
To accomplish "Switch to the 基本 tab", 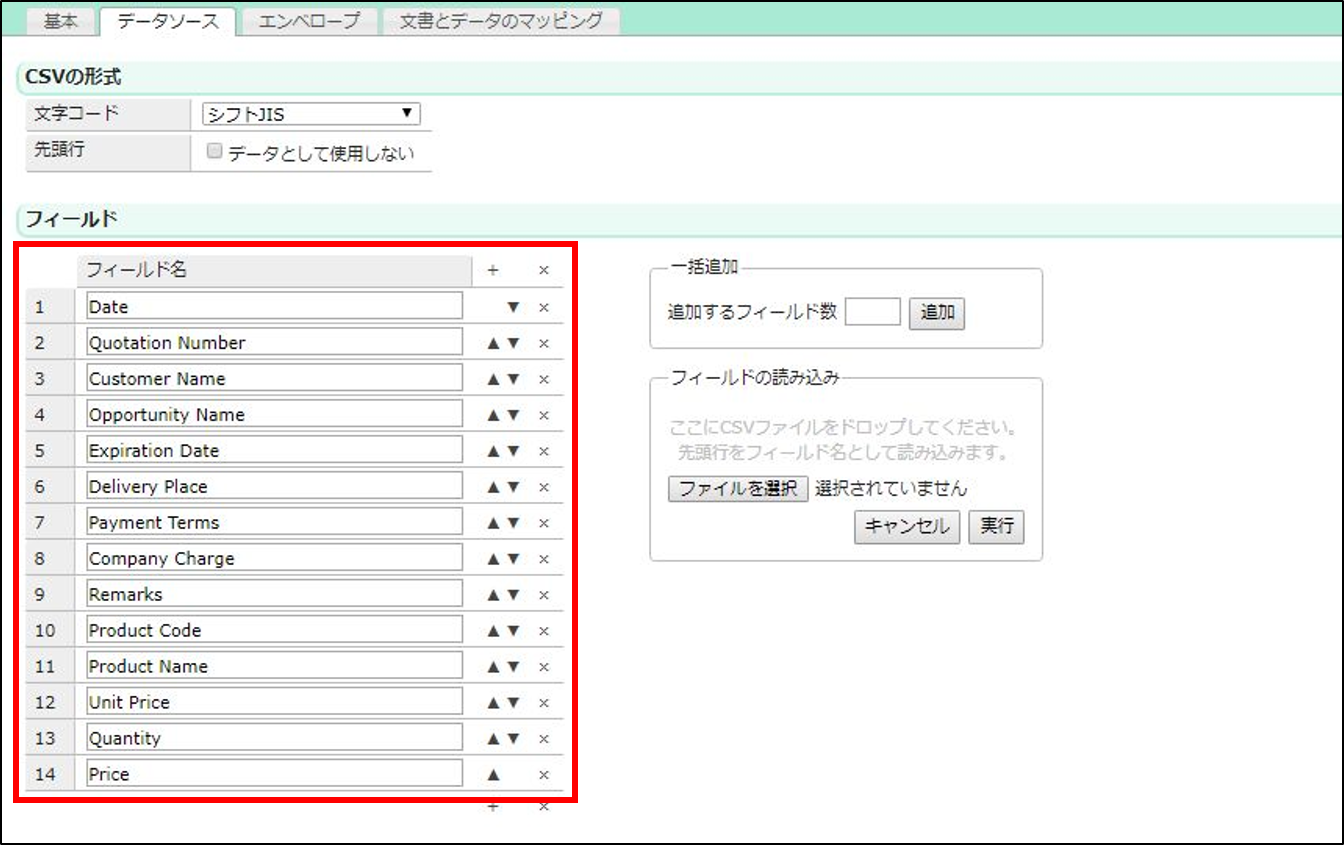I will click(60, 21).
